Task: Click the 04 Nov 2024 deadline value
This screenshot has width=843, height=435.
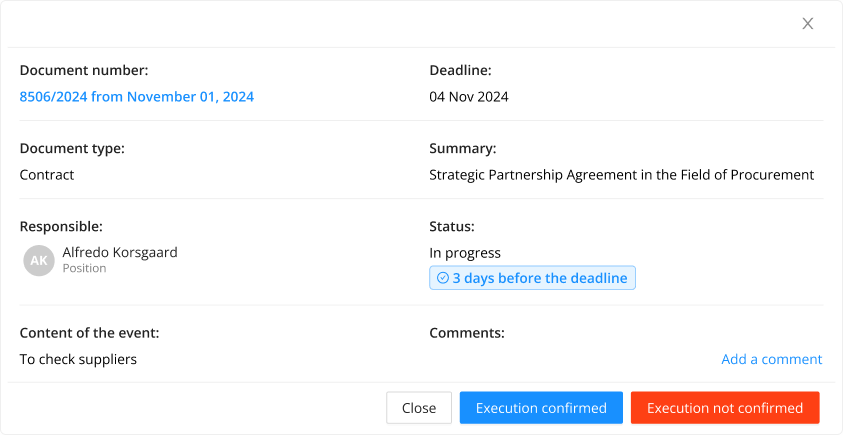Action: tap(469, 97)
